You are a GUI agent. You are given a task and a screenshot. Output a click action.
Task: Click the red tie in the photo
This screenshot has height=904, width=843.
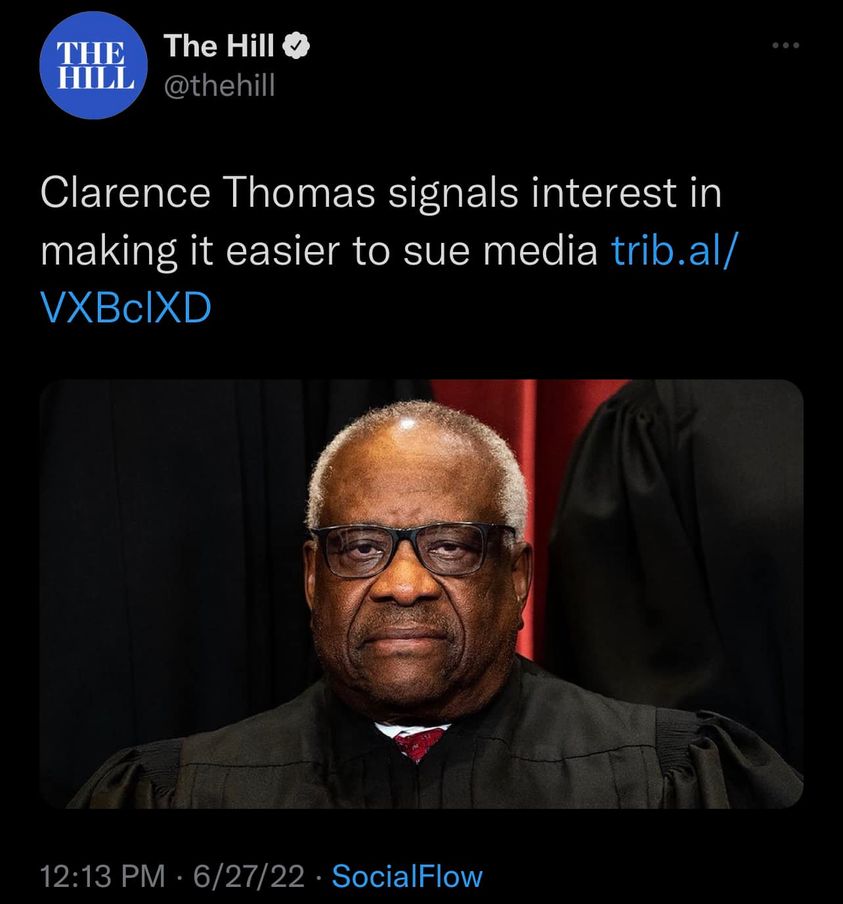419,744
